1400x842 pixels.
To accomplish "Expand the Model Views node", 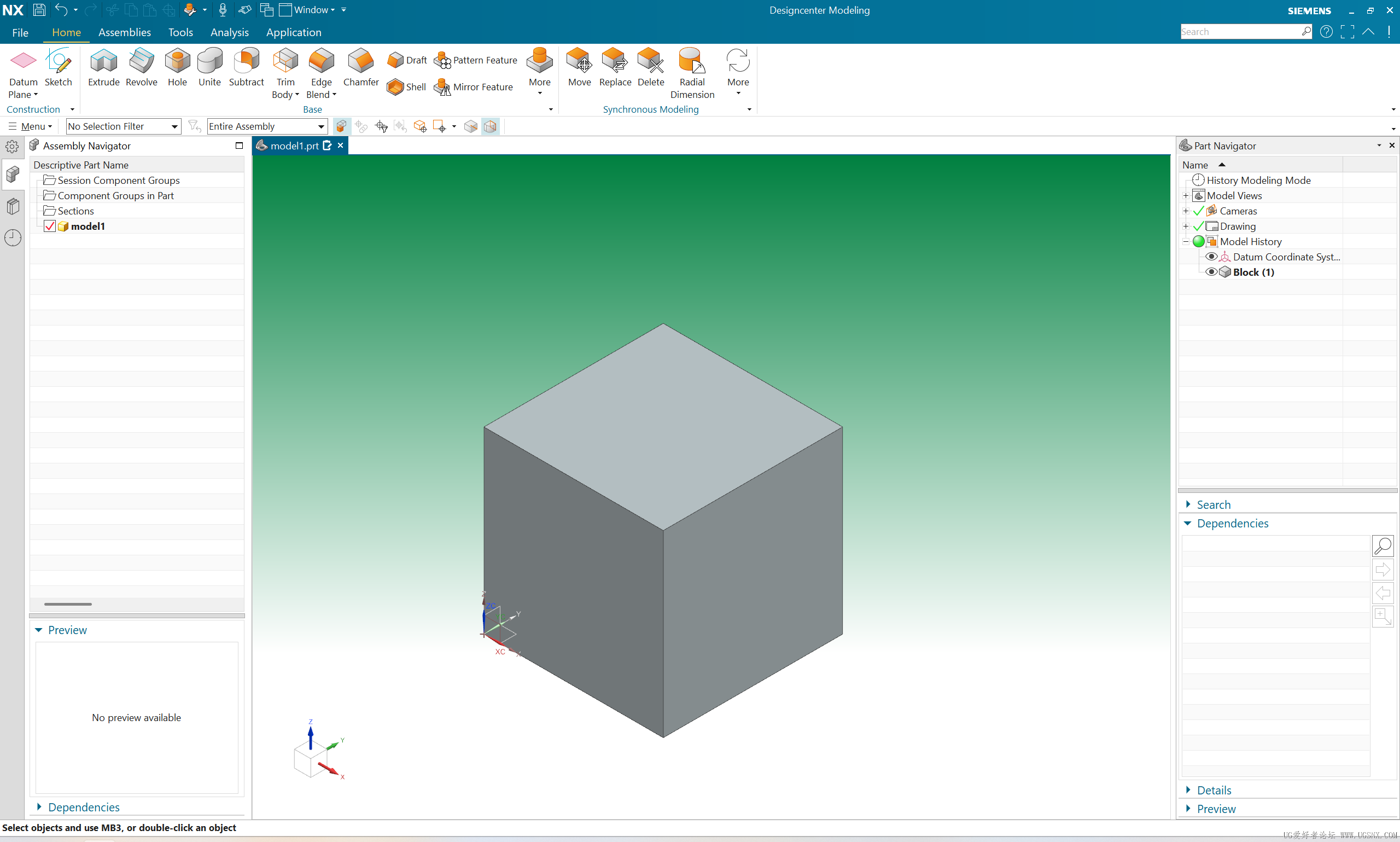I will click(1186, 196).
